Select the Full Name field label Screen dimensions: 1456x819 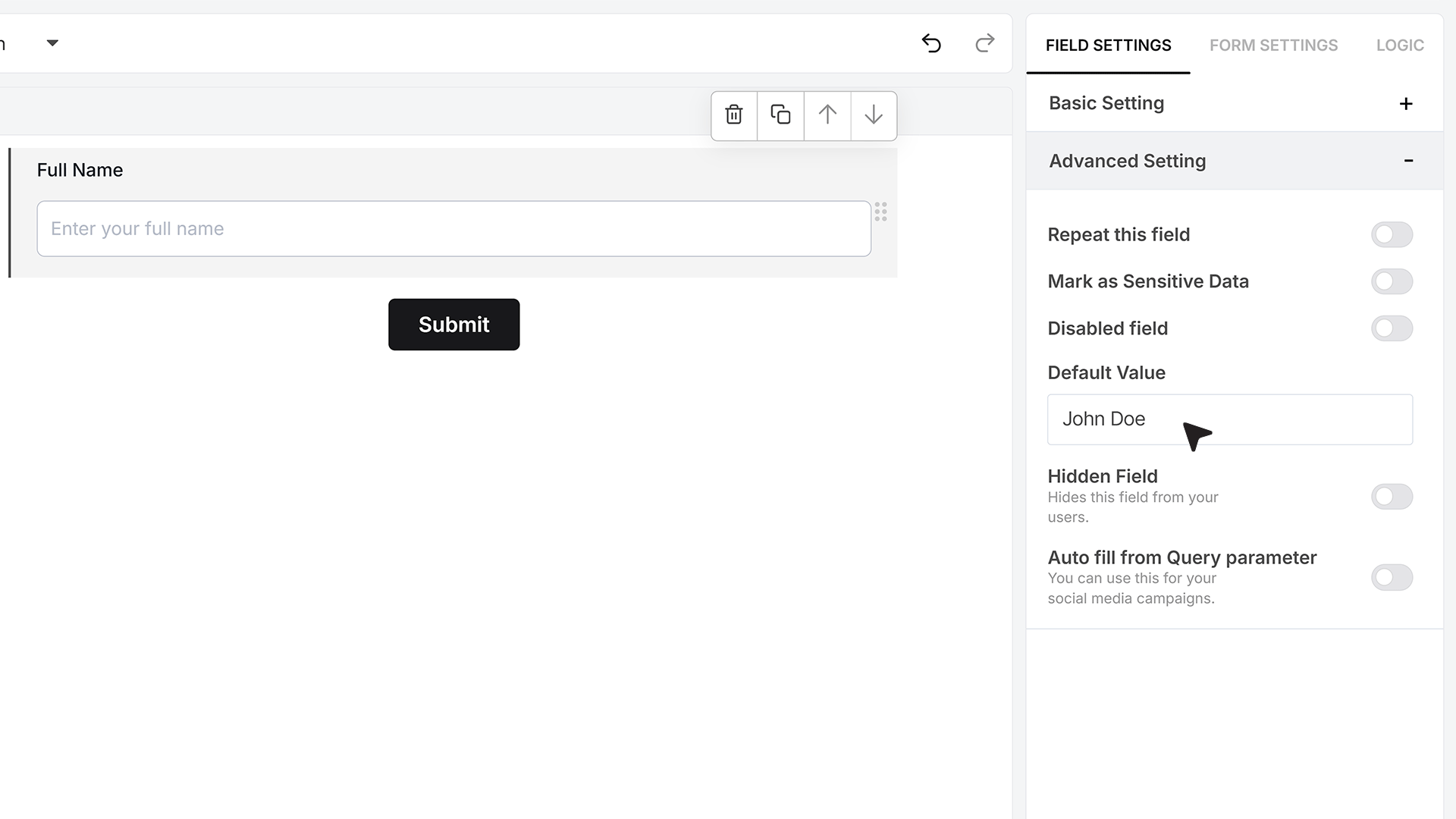coord(80,170)
